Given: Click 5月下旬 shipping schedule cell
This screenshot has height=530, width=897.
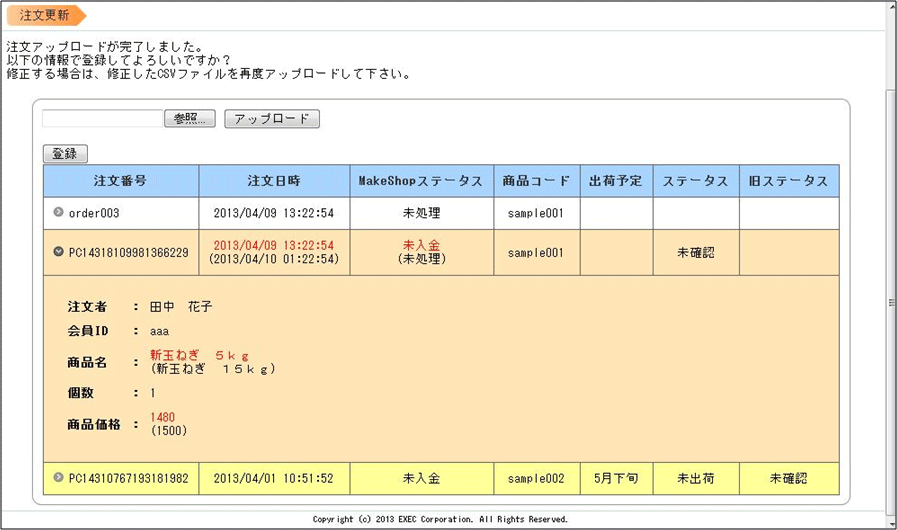Looking at the screenshot, I should [x=616, y=478].
